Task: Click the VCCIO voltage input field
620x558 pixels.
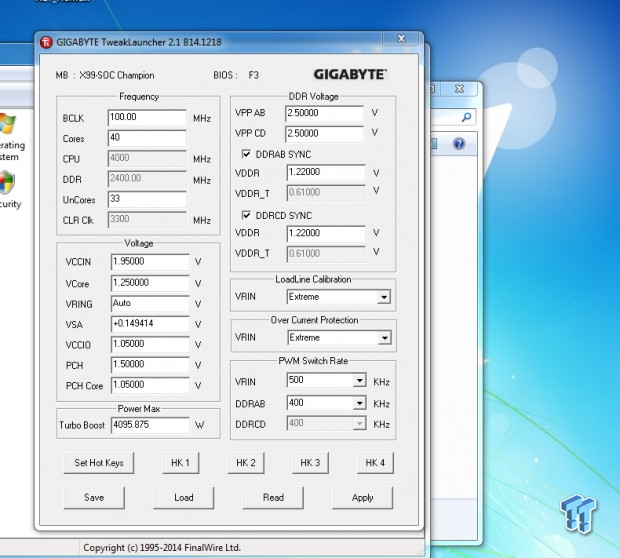Action: (x=150, y=344)
